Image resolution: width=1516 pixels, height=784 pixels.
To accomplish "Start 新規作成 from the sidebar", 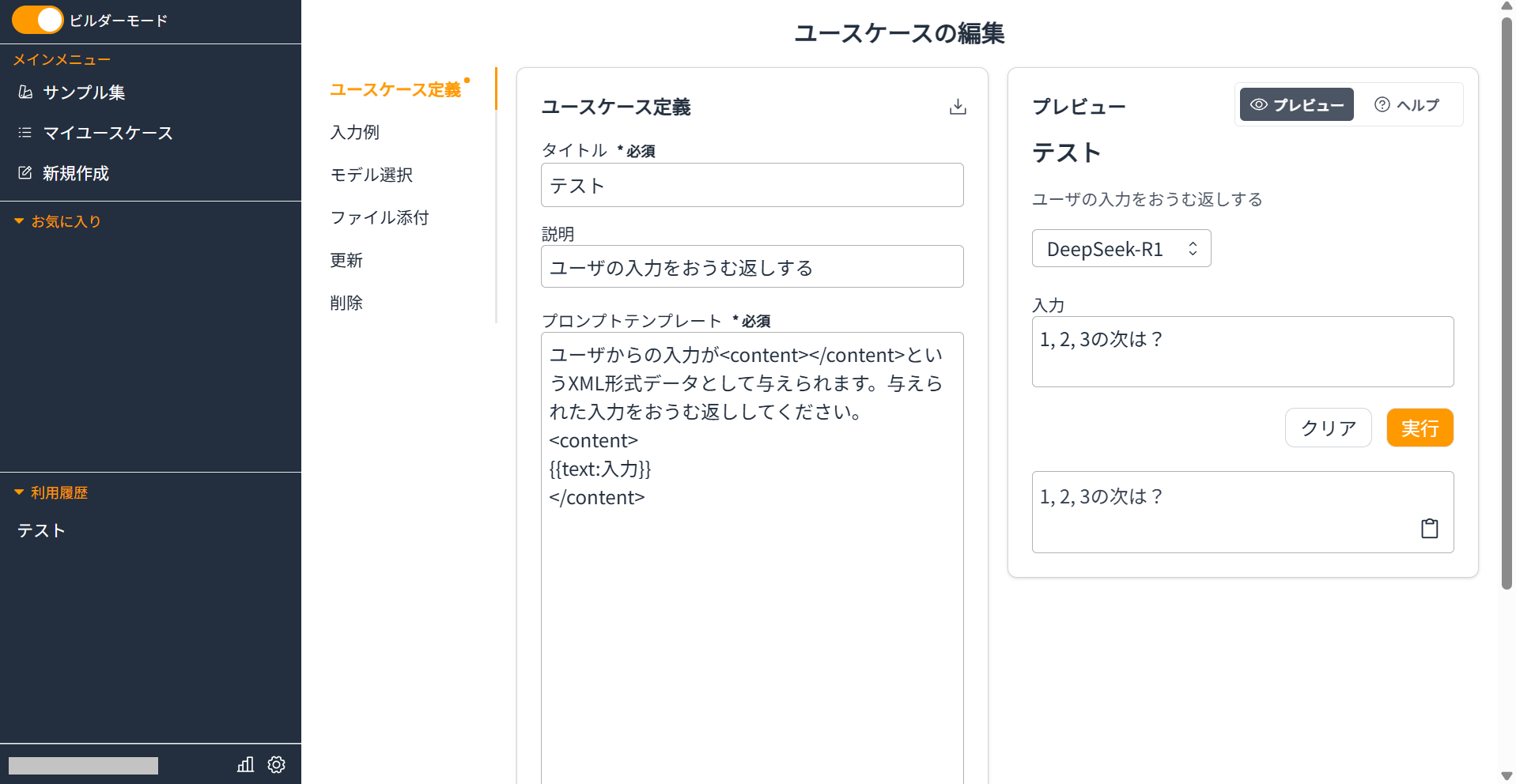I will click(75, 173).
